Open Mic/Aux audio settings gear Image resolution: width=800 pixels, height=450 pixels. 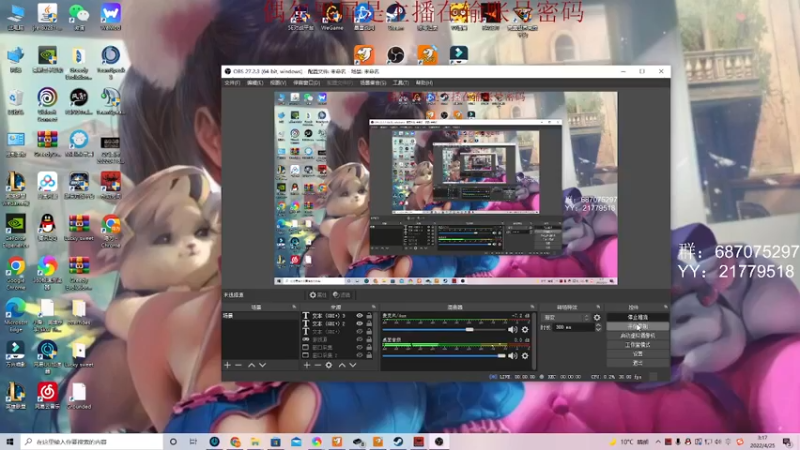click(x=525, y=330)
